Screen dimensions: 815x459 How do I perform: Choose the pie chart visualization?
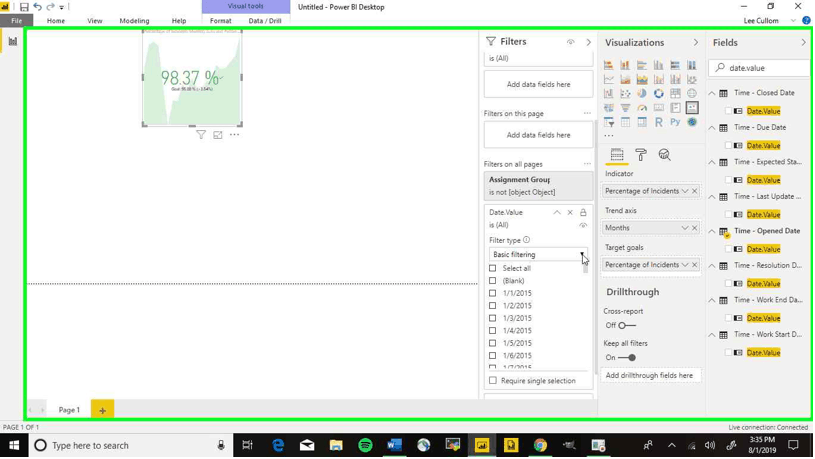(642, 94)
